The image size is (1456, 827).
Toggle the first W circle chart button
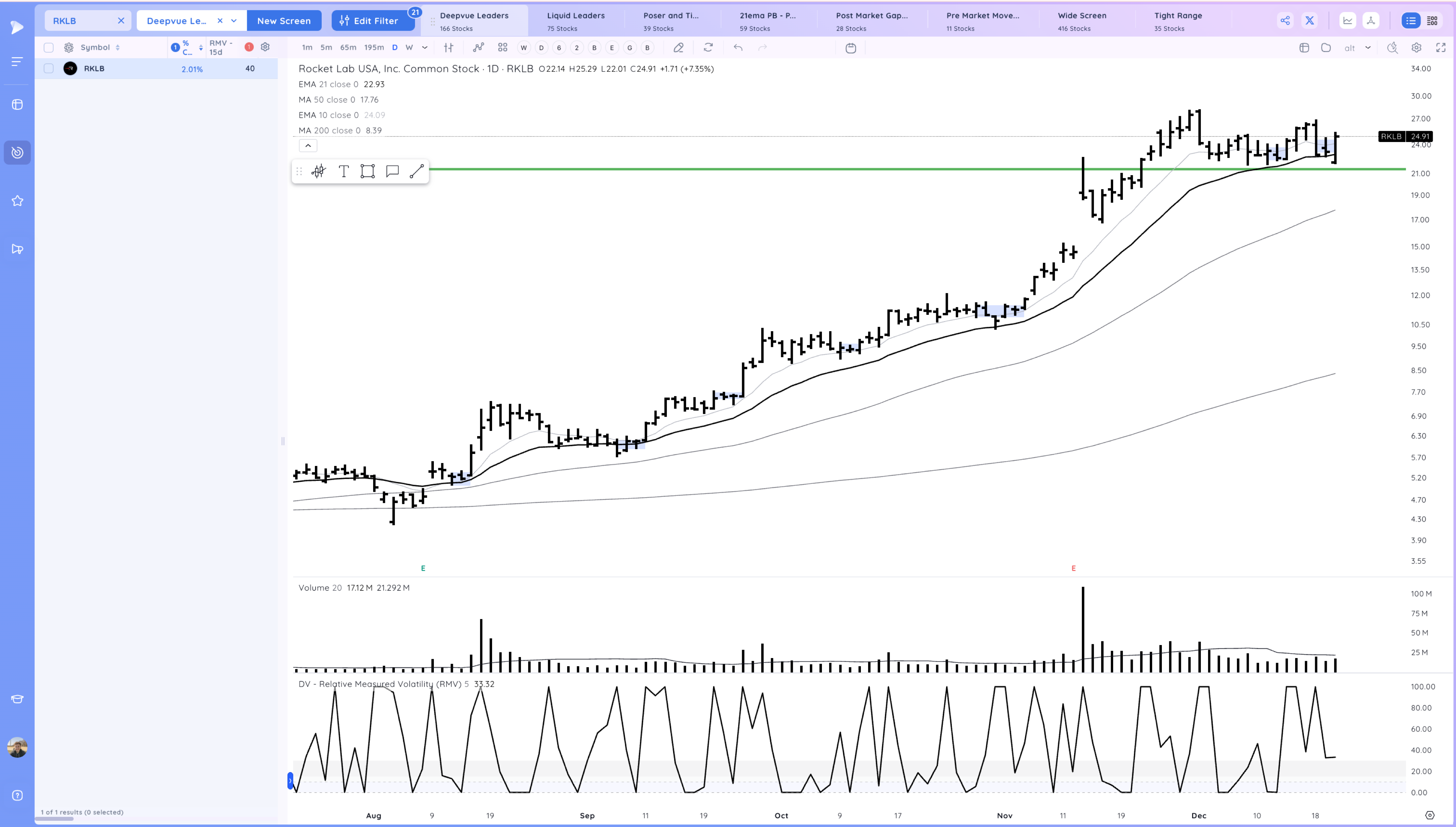(x=523, y=48)
